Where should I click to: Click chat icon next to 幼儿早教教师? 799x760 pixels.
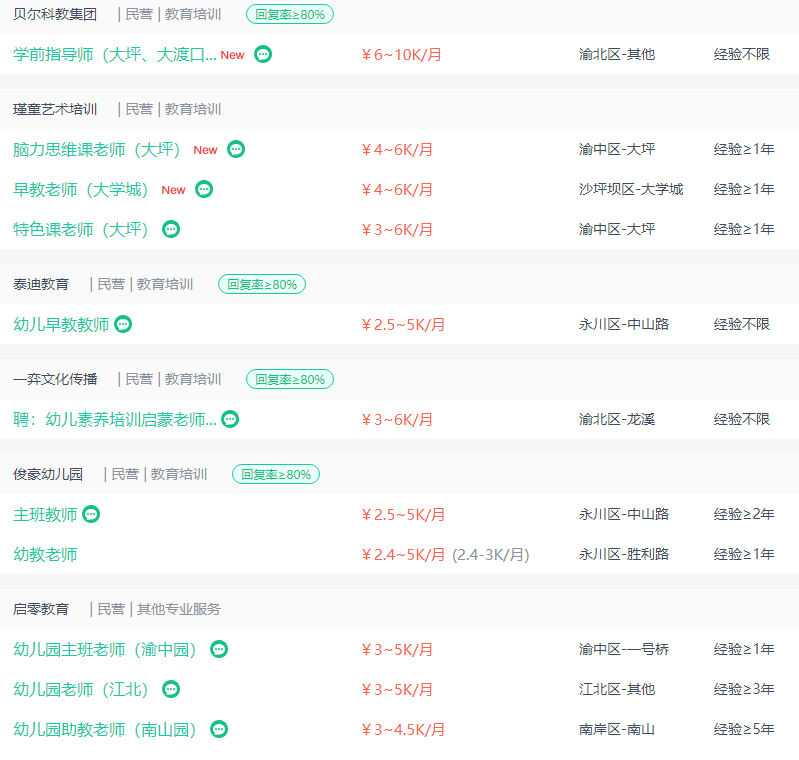tap(123, 324)
